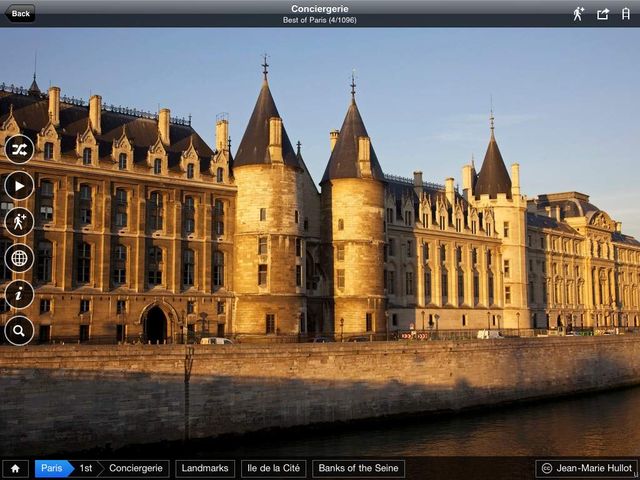The height and width of the screenshot is (480, 640).
Task: Start the slideshow with the play button
Action: tap(19, 185)
